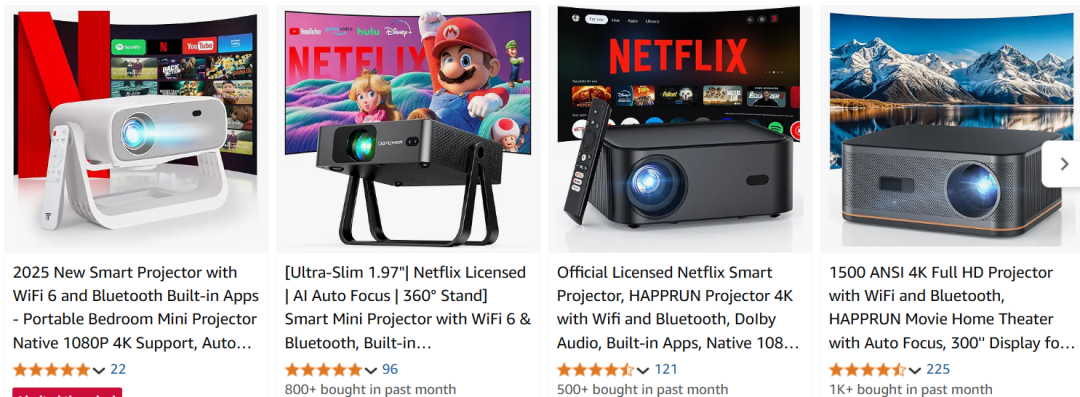Open the 2025 New Smart Projector title

136,307
